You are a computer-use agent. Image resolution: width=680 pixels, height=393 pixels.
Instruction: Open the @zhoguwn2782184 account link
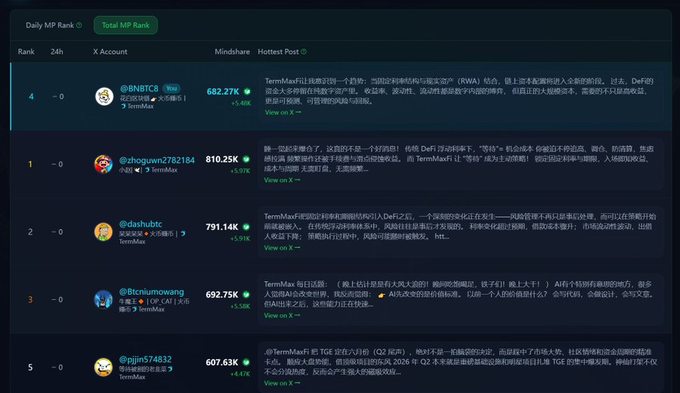[157, 160]
